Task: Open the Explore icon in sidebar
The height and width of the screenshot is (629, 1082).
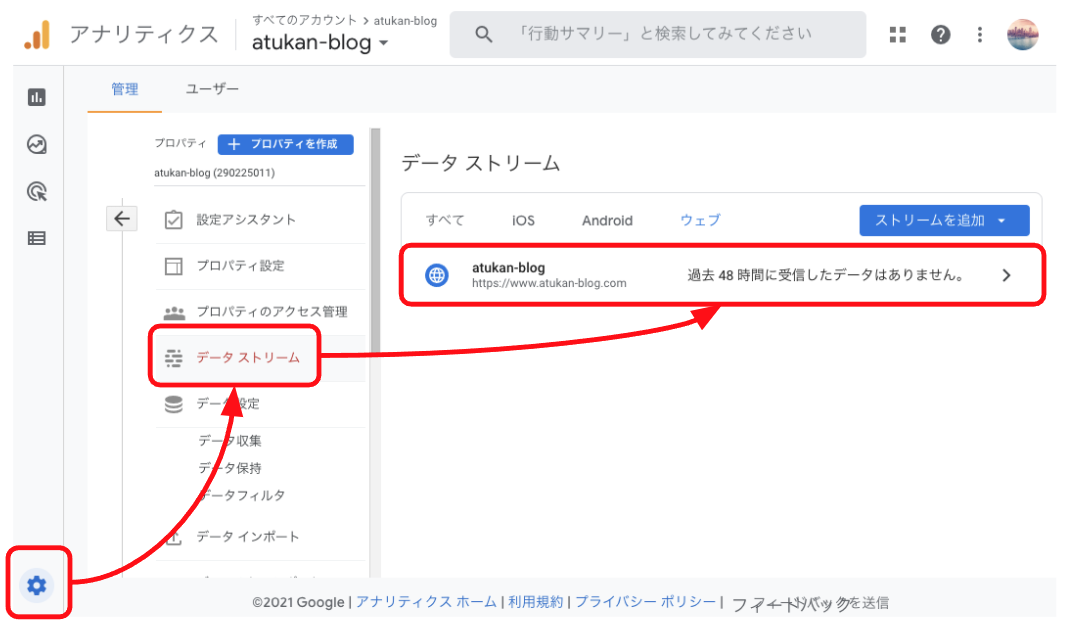Action: 37,144
